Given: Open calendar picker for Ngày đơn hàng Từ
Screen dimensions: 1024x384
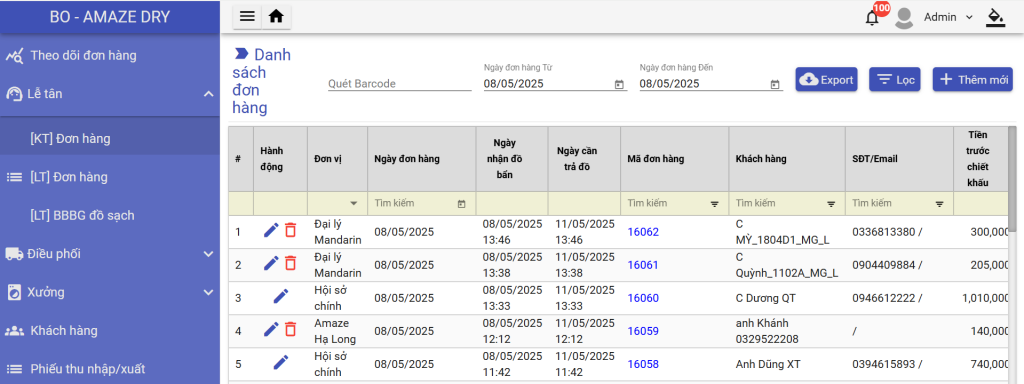Looking at the screenshot, I should click(619, 84).
